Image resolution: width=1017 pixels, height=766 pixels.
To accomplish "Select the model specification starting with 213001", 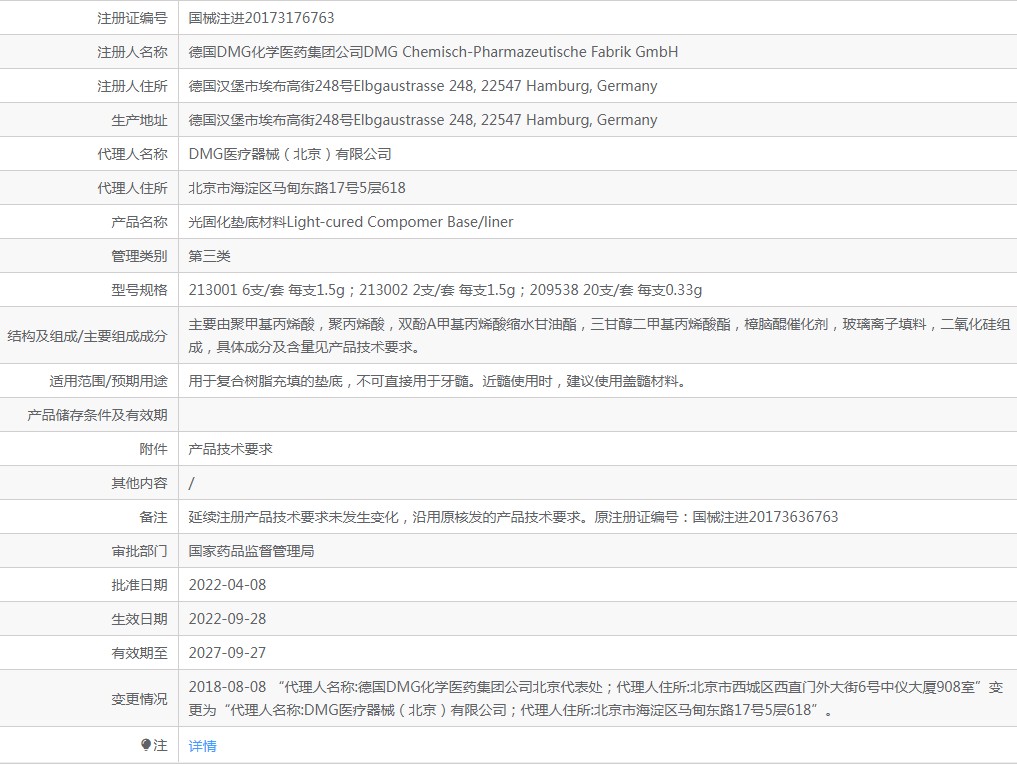I will (x=445, y=290).
